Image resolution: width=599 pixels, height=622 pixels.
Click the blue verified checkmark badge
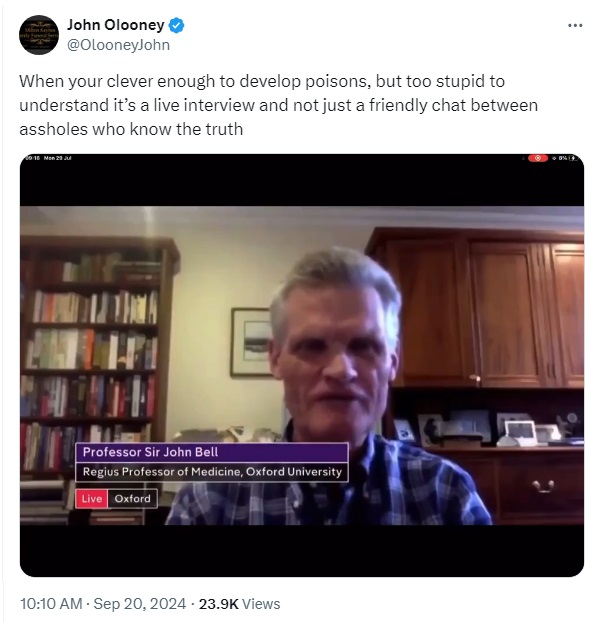click(177, 25)
